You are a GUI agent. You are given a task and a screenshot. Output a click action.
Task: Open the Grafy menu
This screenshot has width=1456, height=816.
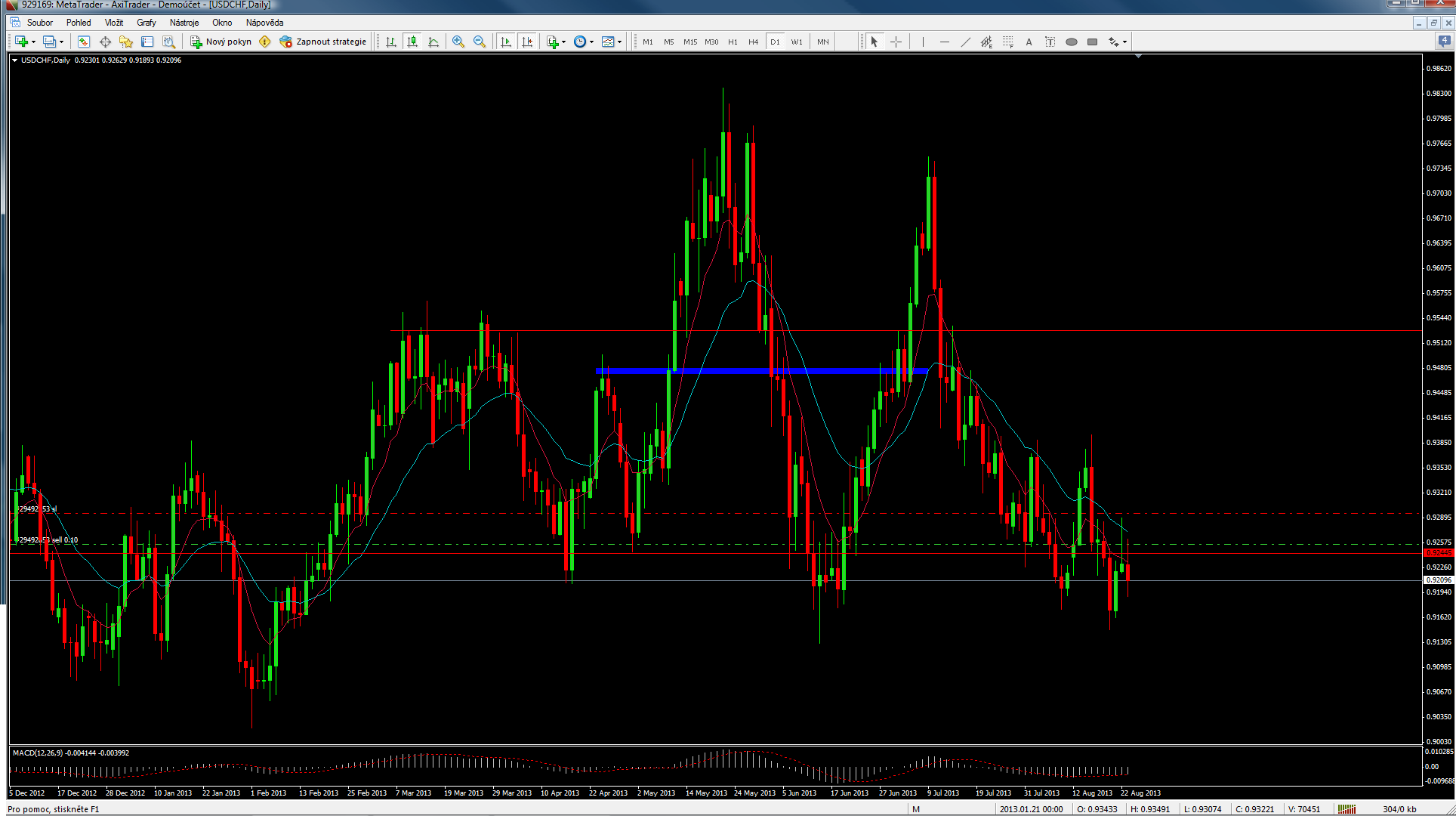coord(146,23)
